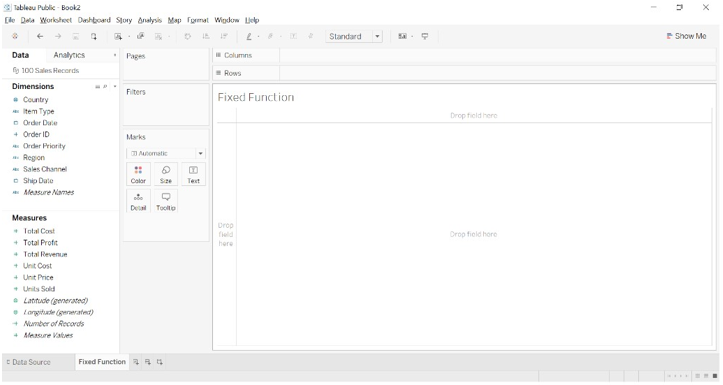Viewport: 723px width, 385px height.
Task: Click the New Worksheet icon beside sheet tab
Action: (136, 362)
